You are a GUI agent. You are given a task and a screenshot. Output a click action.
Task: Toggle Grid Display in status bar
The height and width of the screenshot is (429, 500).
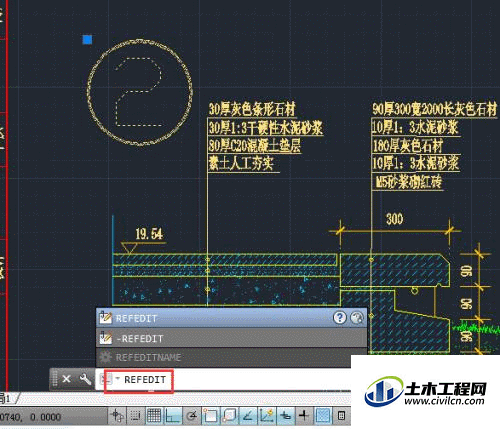point(154,416)
